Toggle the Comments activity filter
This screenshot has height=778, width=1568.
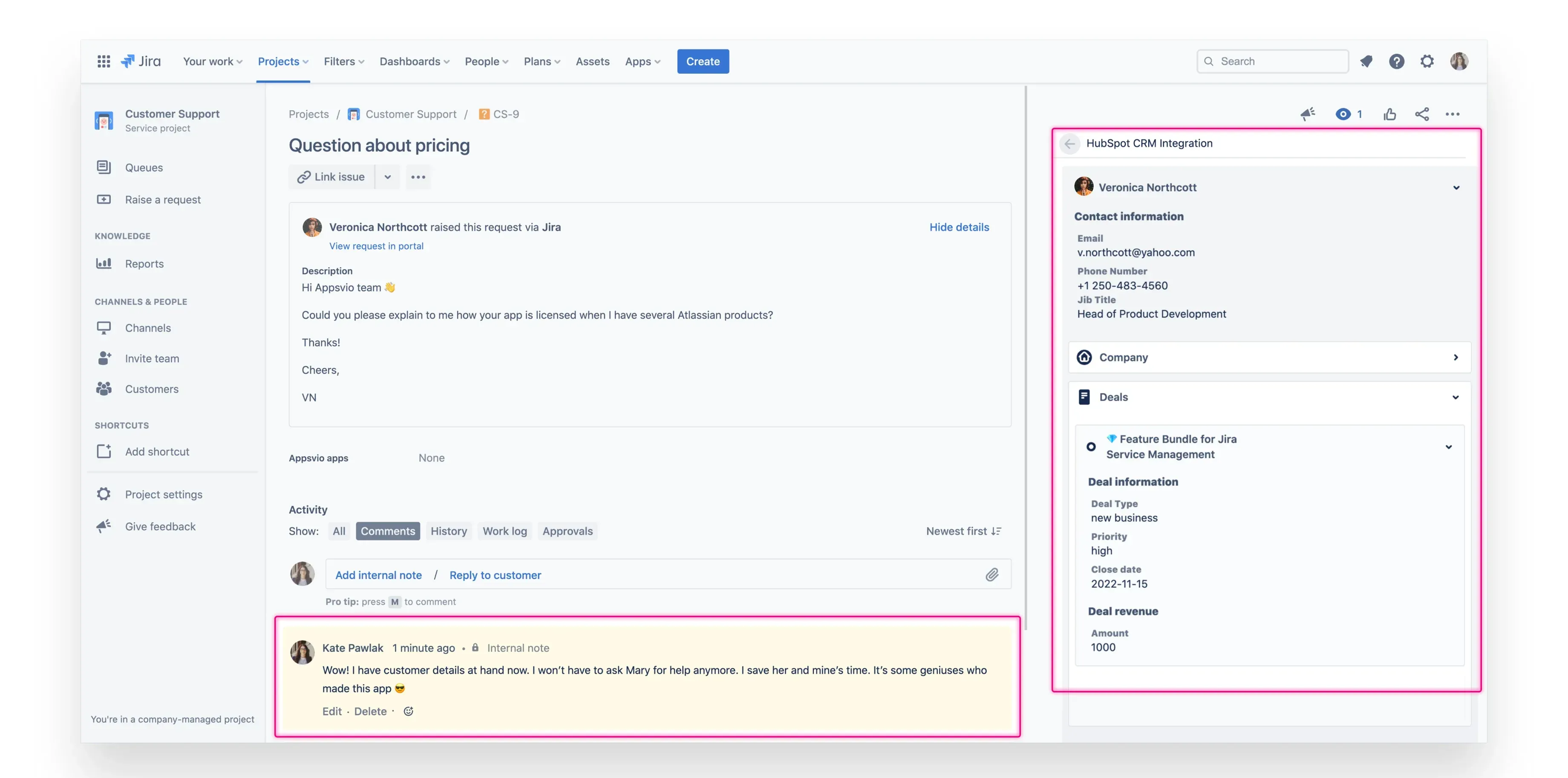coord(387,531)
